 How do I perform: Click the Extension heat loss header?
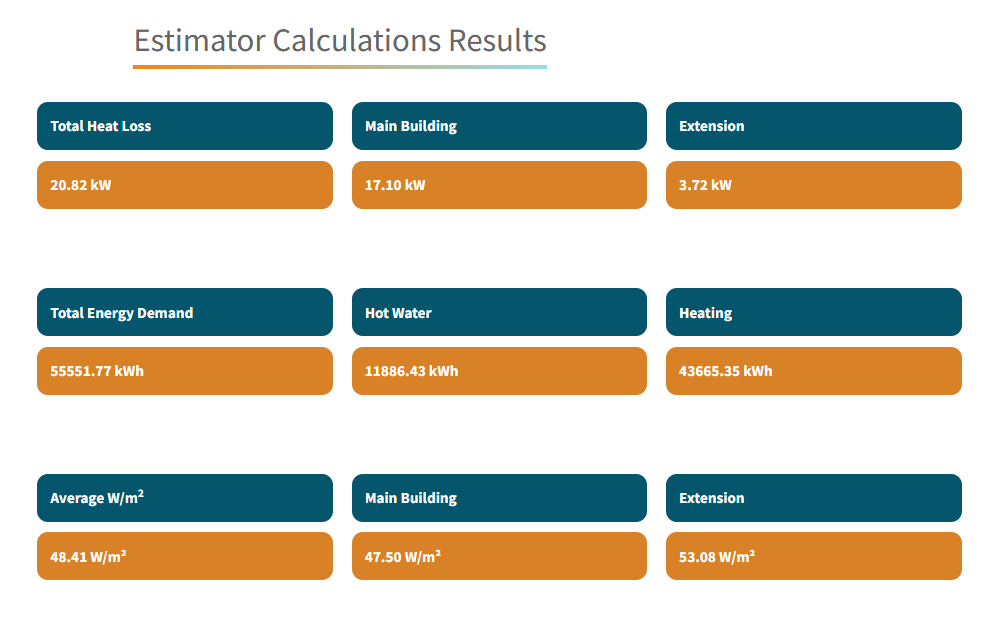coord(813,126)
